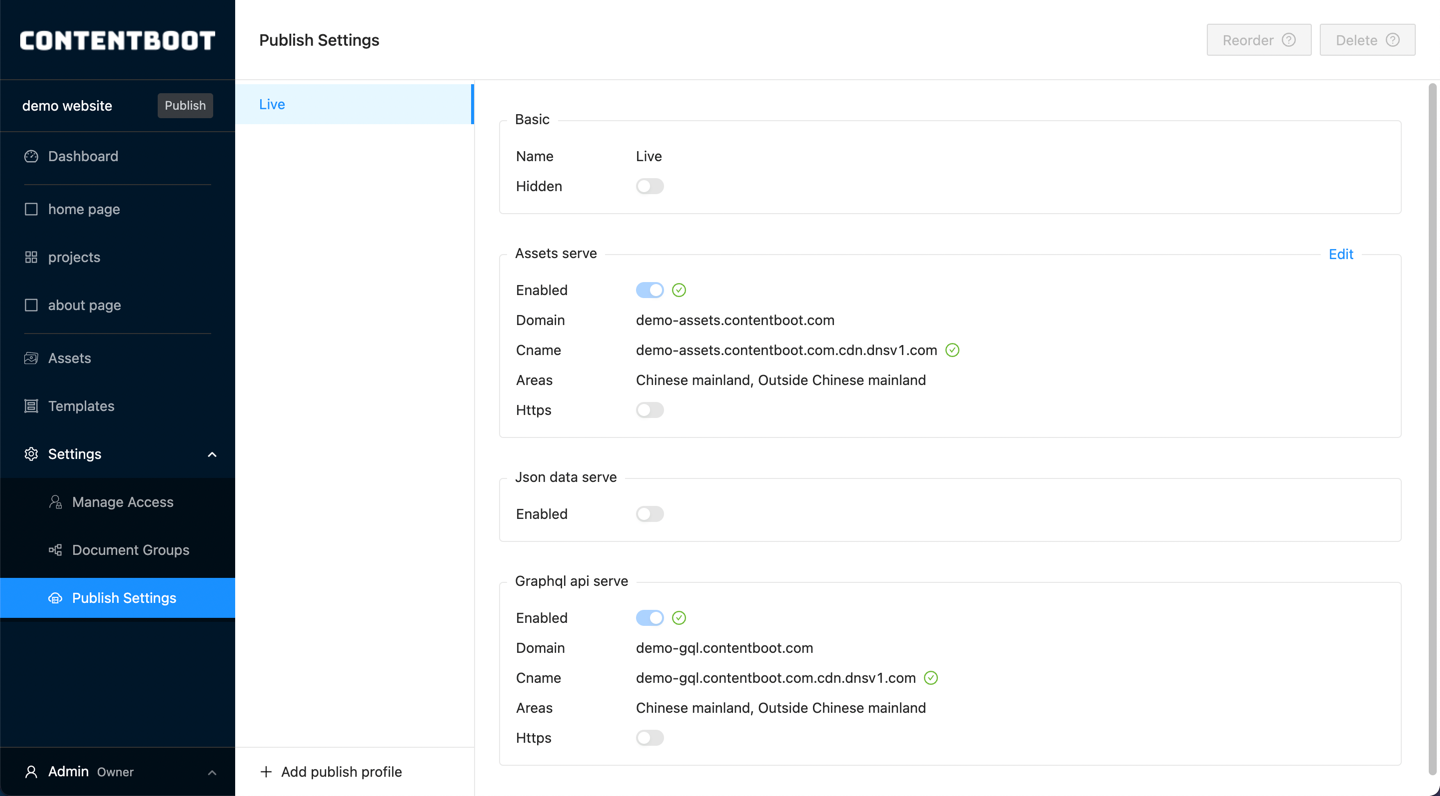1440x796 pixels.
Task: Expand the Admin account chevron
Action: click(212, 772)
